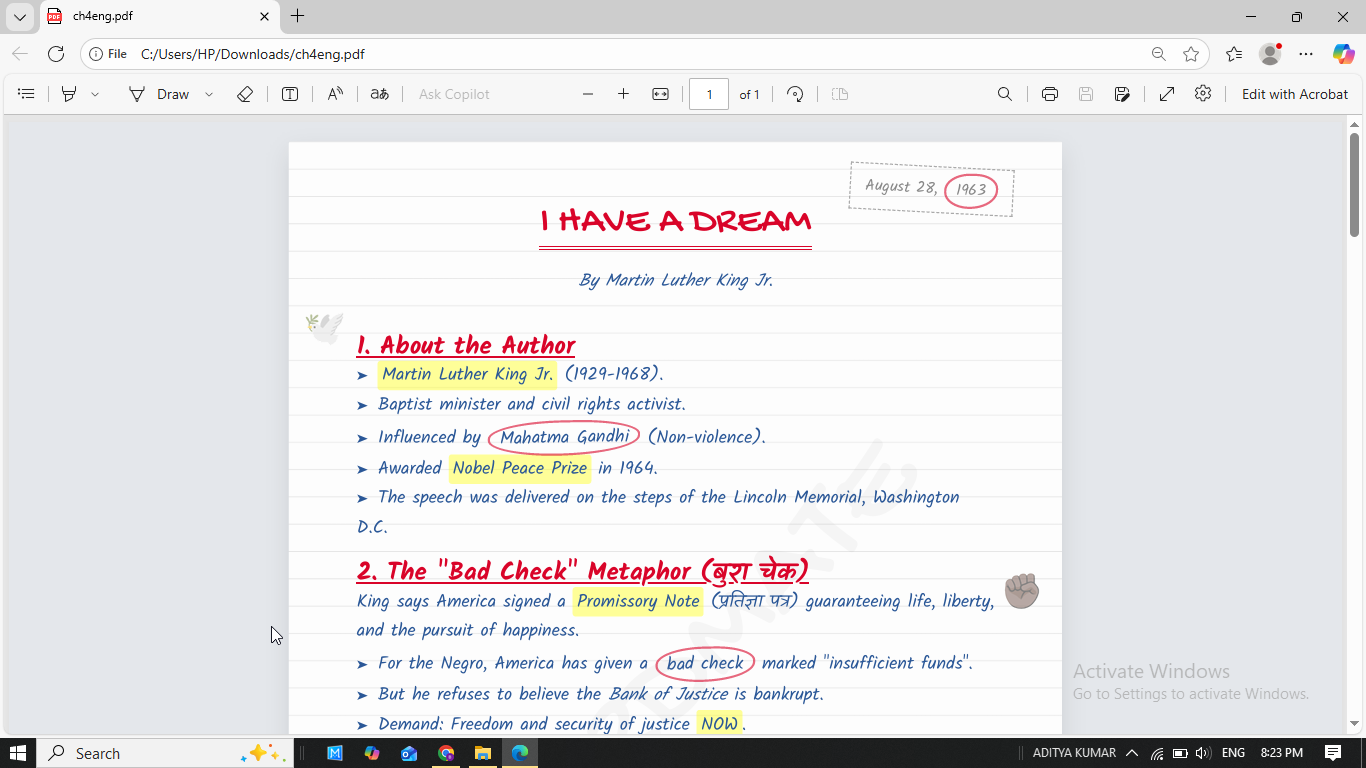Open the highlight color dropdown arrow
This screenshot has width=1366, height=768.
click(95, 94)
